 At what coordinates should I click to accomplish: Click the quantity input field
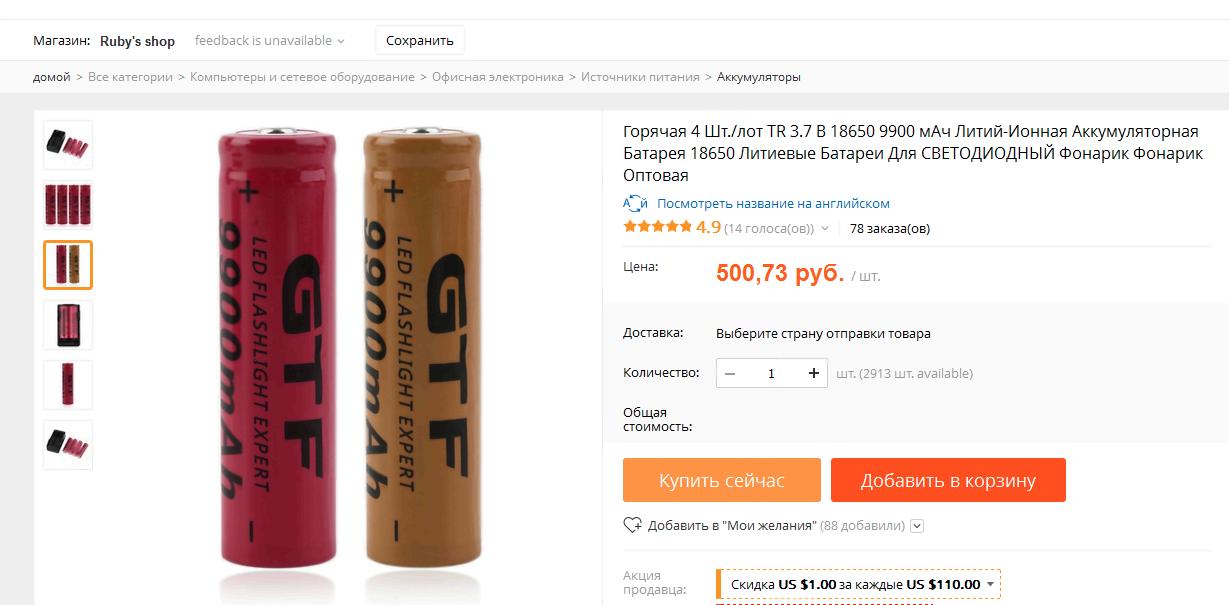pyautogui.click(x=771, y=373)
